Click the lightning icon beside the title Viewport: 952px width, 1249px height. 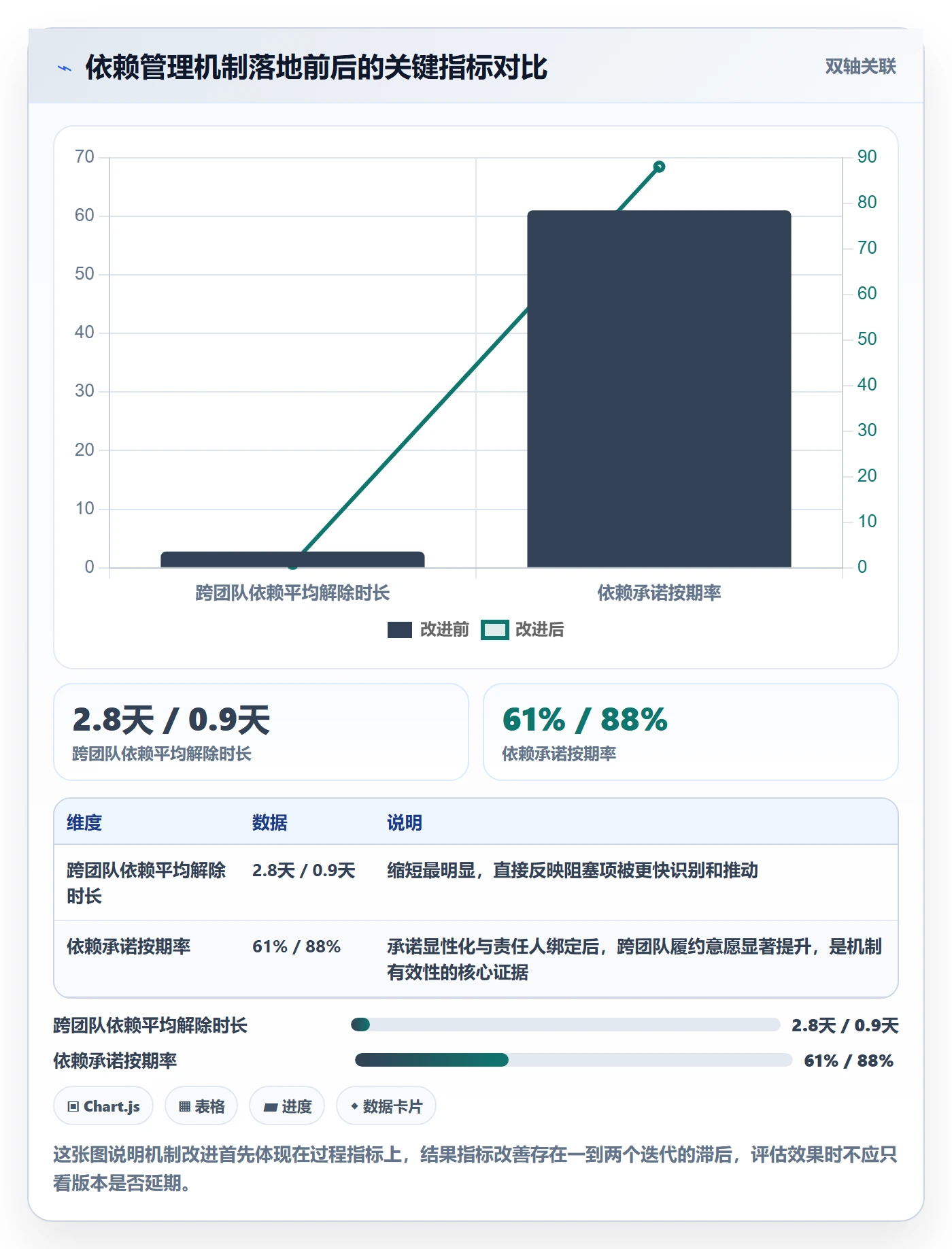pyautogui.click(x=65, y=68)
